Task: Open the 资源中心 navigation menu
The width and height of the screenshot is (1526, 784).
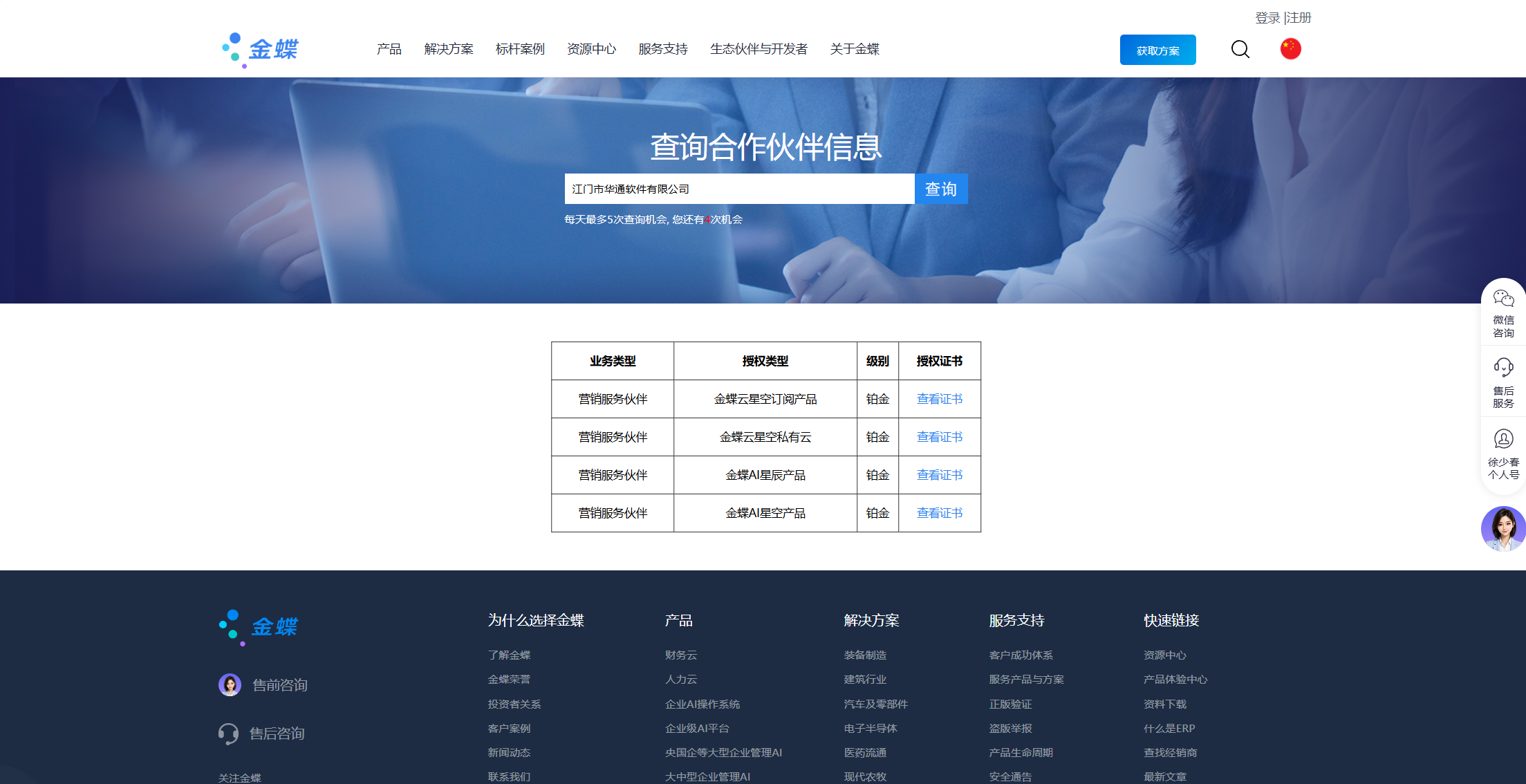Action: (591, 49)
